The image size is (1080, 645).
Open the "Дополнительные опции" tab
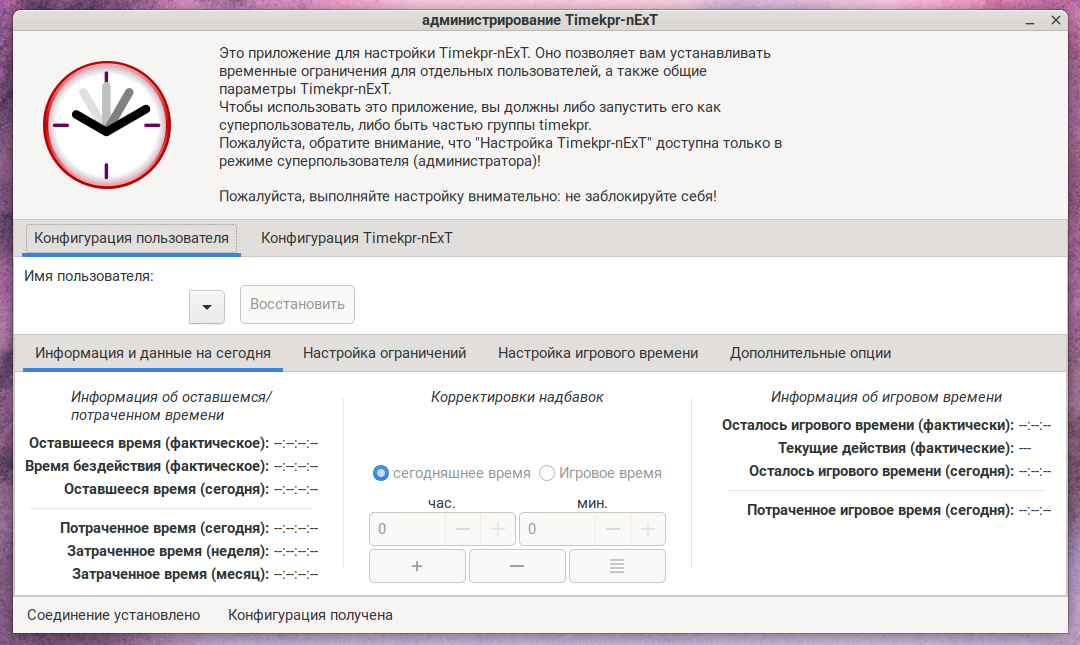point(810,353)
